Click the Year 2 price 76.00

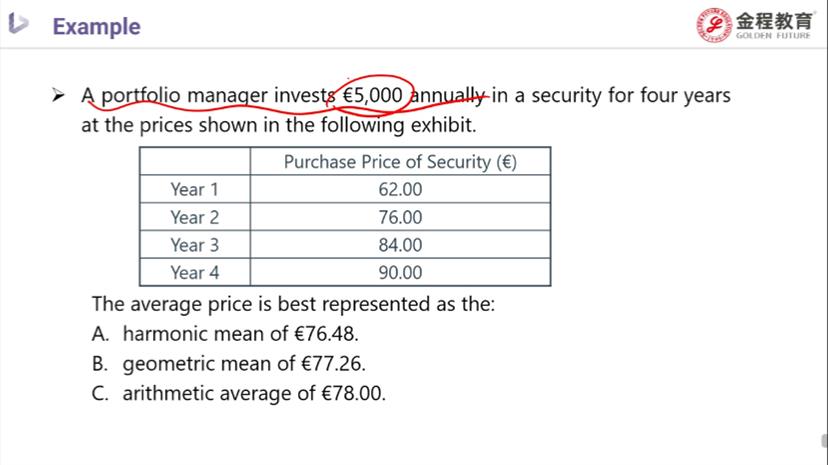coord(400,217)
